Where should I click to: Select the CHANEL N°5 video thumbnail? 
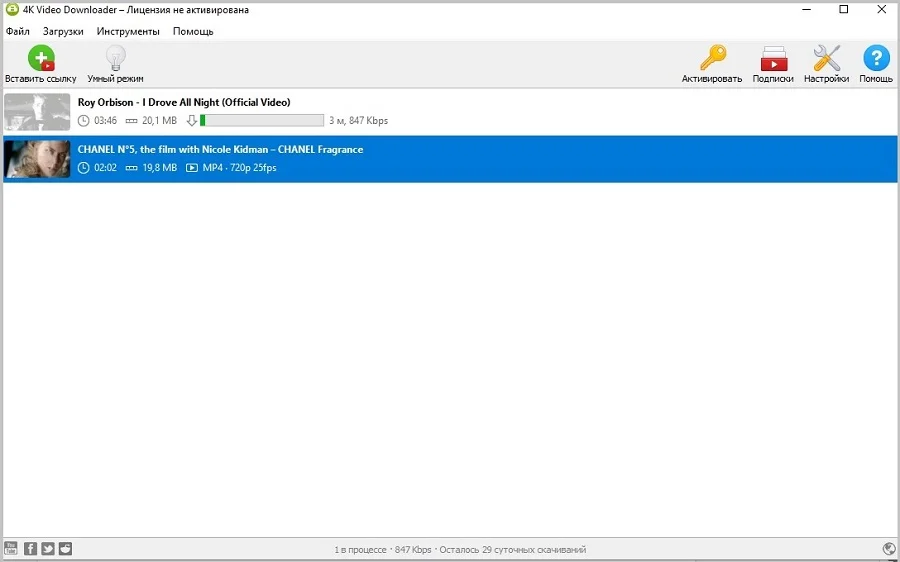pyautogui.click(x=37, y=159)
